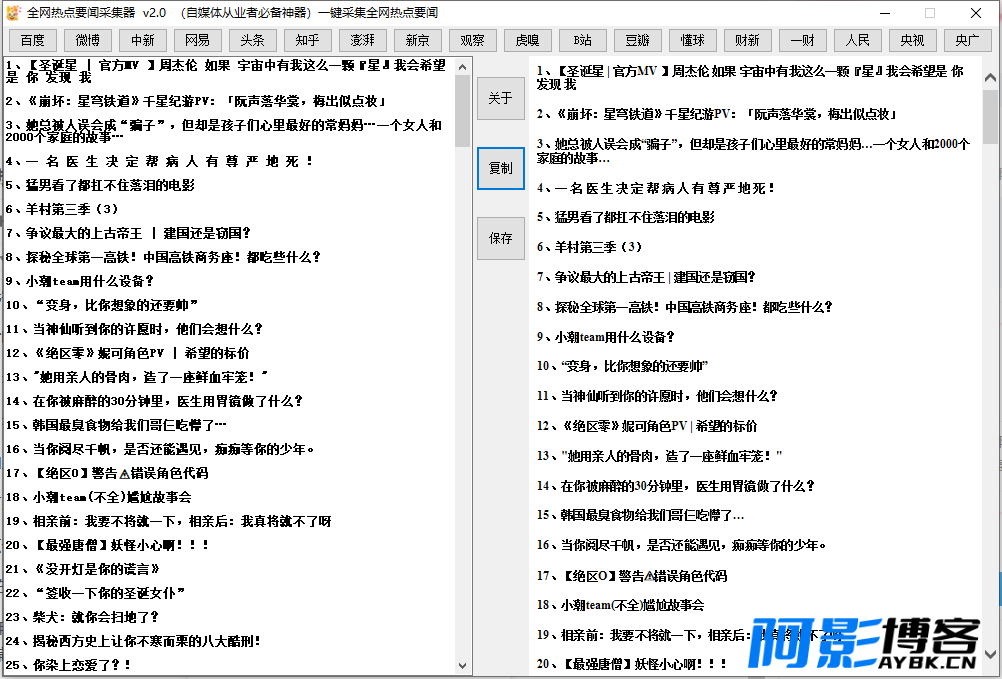Select left list item 21 《爱开灯是你的谎言》

coord(82,570)
